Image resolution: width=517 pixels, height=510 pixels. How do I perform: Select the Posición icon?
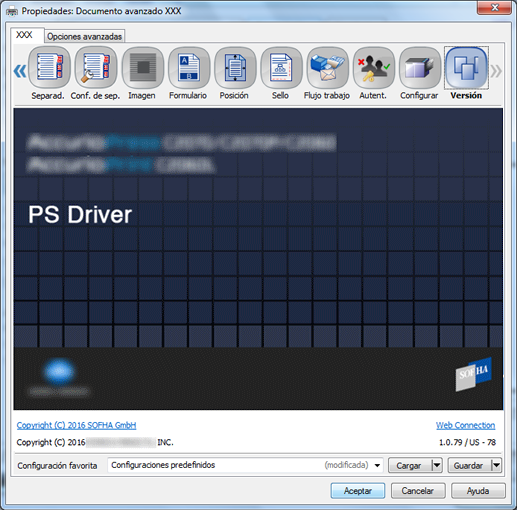[x=235, y=68]
